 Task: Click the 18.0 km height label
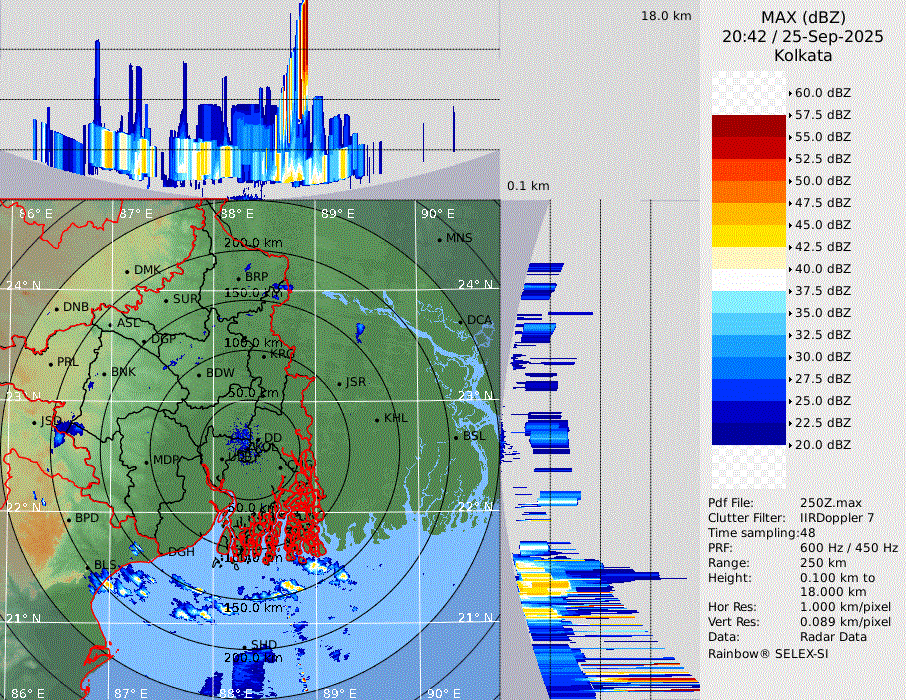click(666, 16)
